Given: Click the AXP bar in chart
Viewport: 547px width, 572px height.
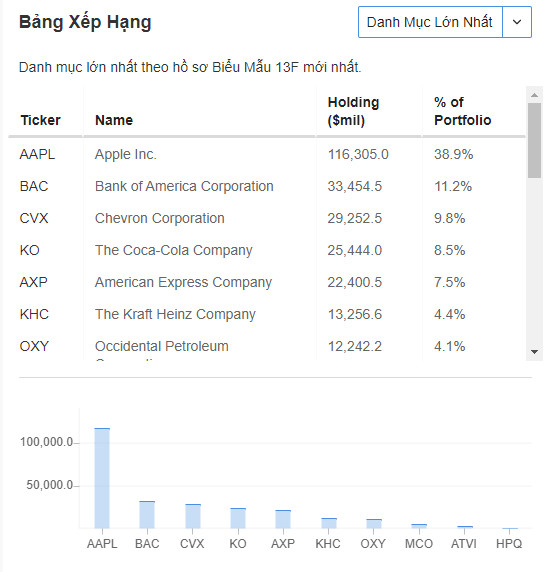Looking at the screenshot, I should coord(283,519).
